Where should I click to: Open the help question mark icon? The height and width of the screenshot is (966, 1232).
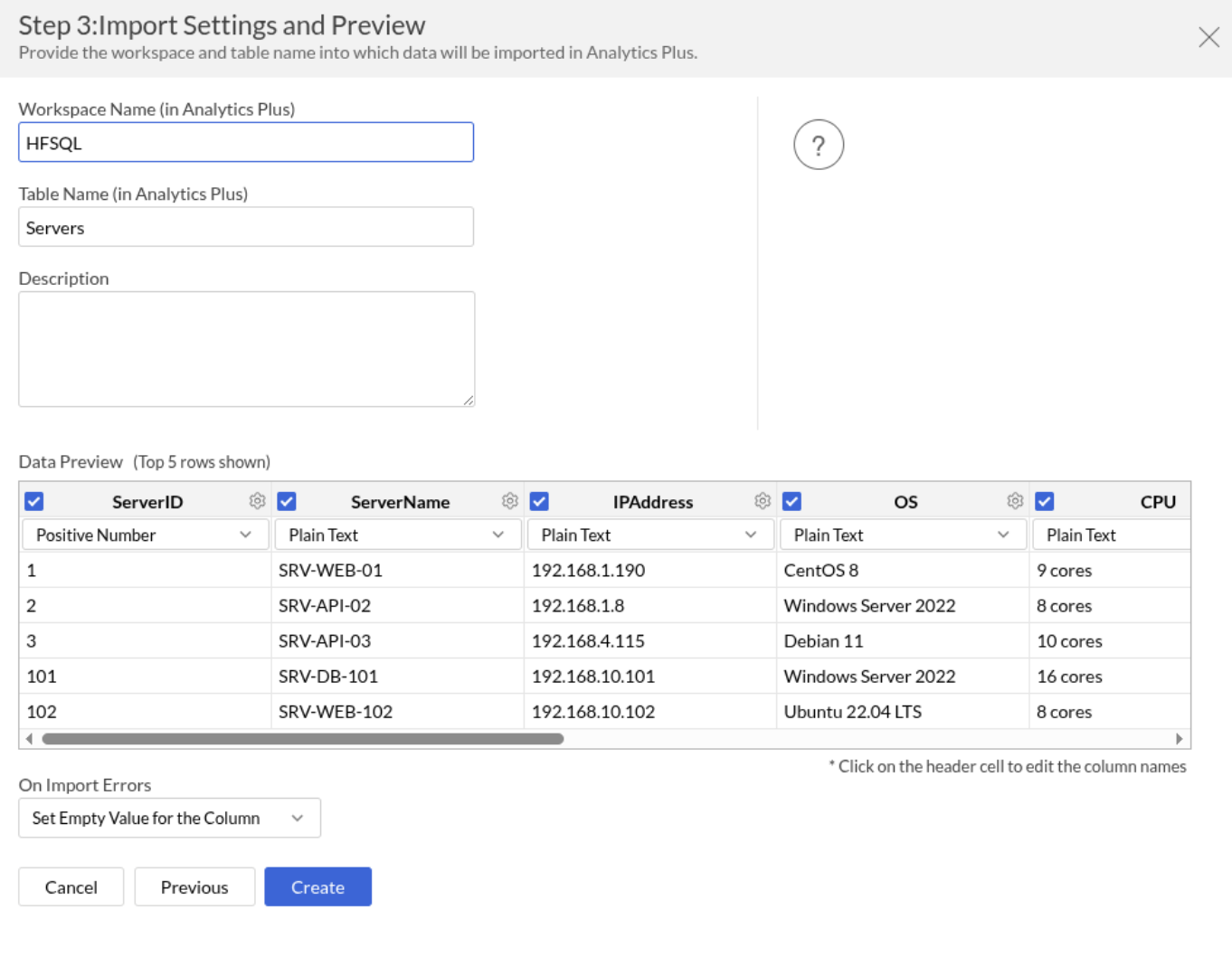click(819, 145)
